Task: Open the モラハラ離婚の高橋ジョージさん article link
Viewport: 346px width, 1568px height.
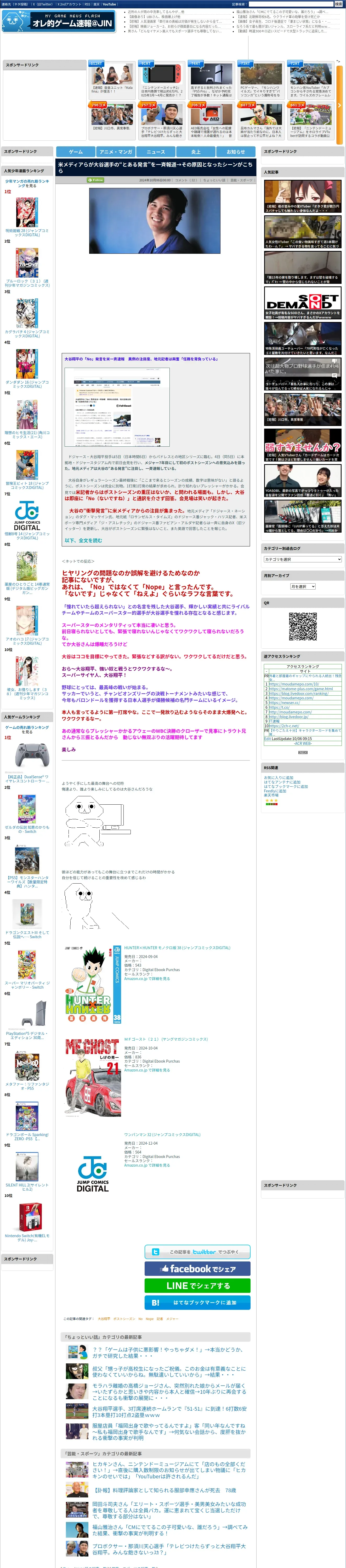Action: click(169, 1392)
